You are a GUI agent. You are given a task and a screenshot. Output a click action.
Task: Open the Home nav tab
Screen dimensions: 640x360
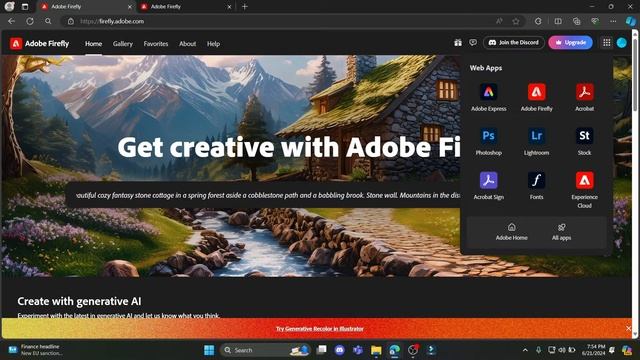(x=93, y=44)
